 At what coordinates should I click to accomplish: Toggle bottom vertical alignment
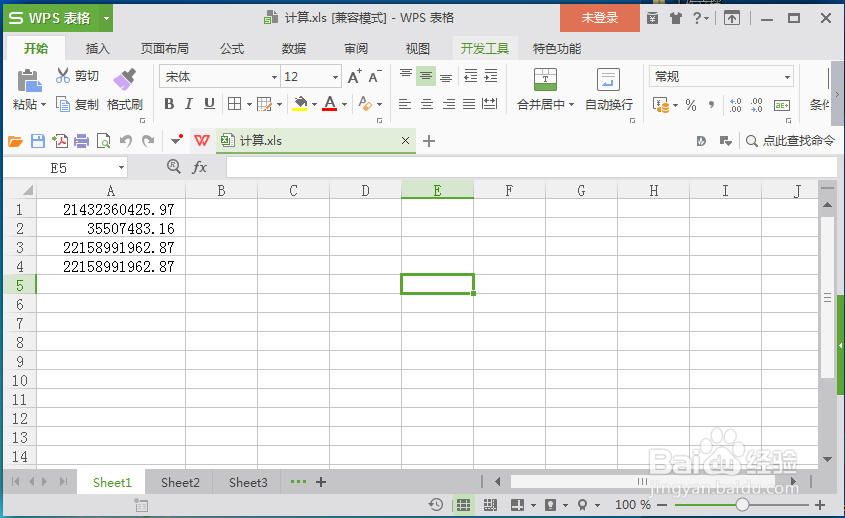coord(446,77)
